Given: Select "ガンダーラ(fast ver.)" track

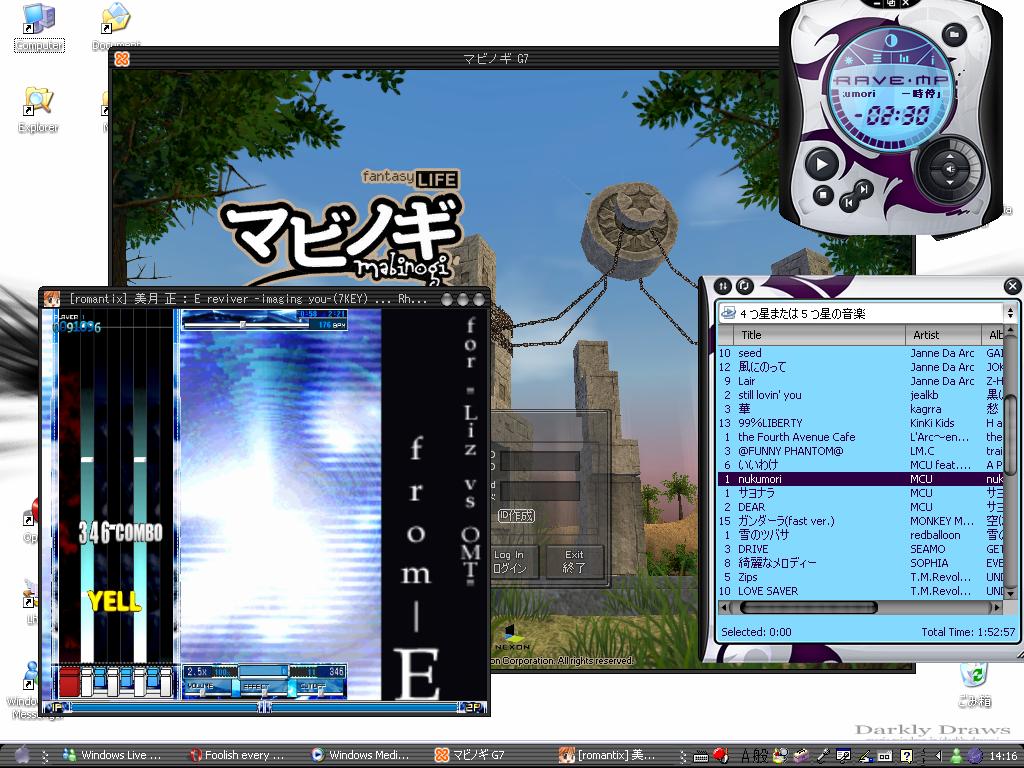Looking at the screenshot, I should click(x=861, y=521).
